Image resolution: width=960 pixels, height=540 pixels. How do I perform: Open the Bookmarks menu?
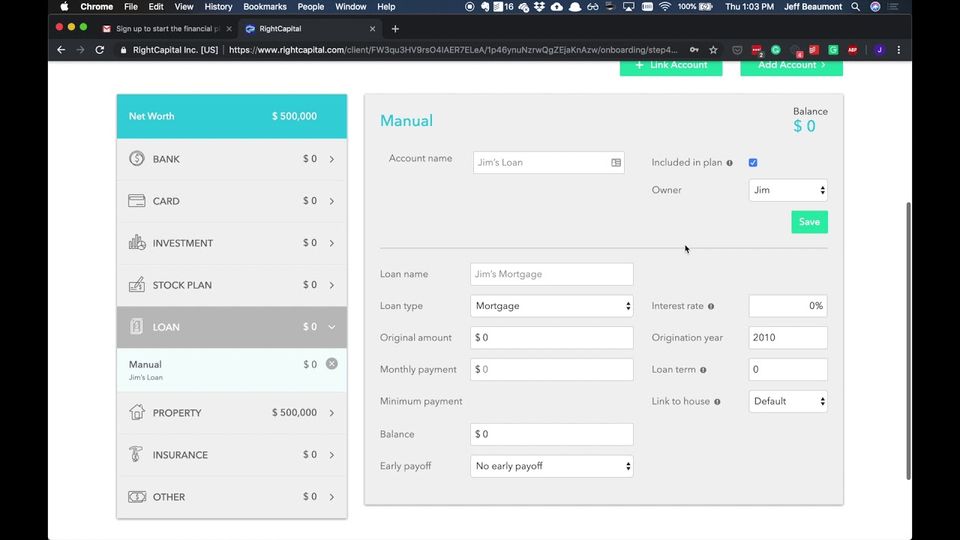[x=264, y=7]
